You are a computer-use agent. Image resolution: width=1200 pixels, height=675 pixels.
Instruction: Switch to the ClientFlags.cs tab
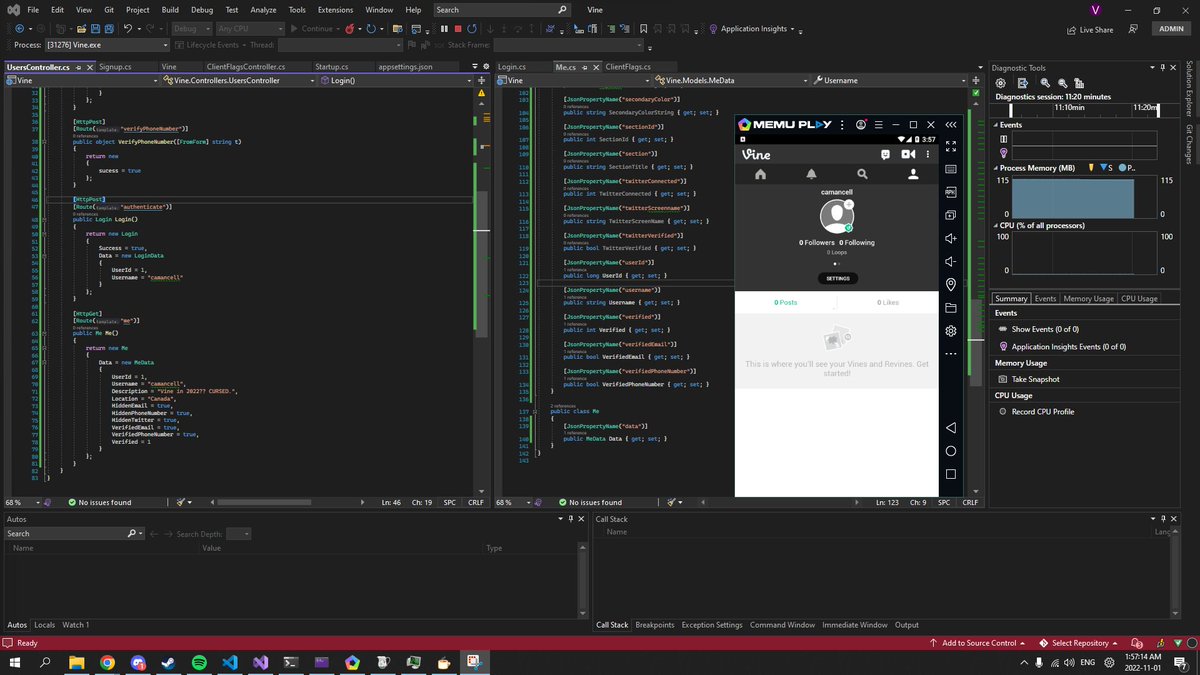pyautogui.click(x=627, y=67)
